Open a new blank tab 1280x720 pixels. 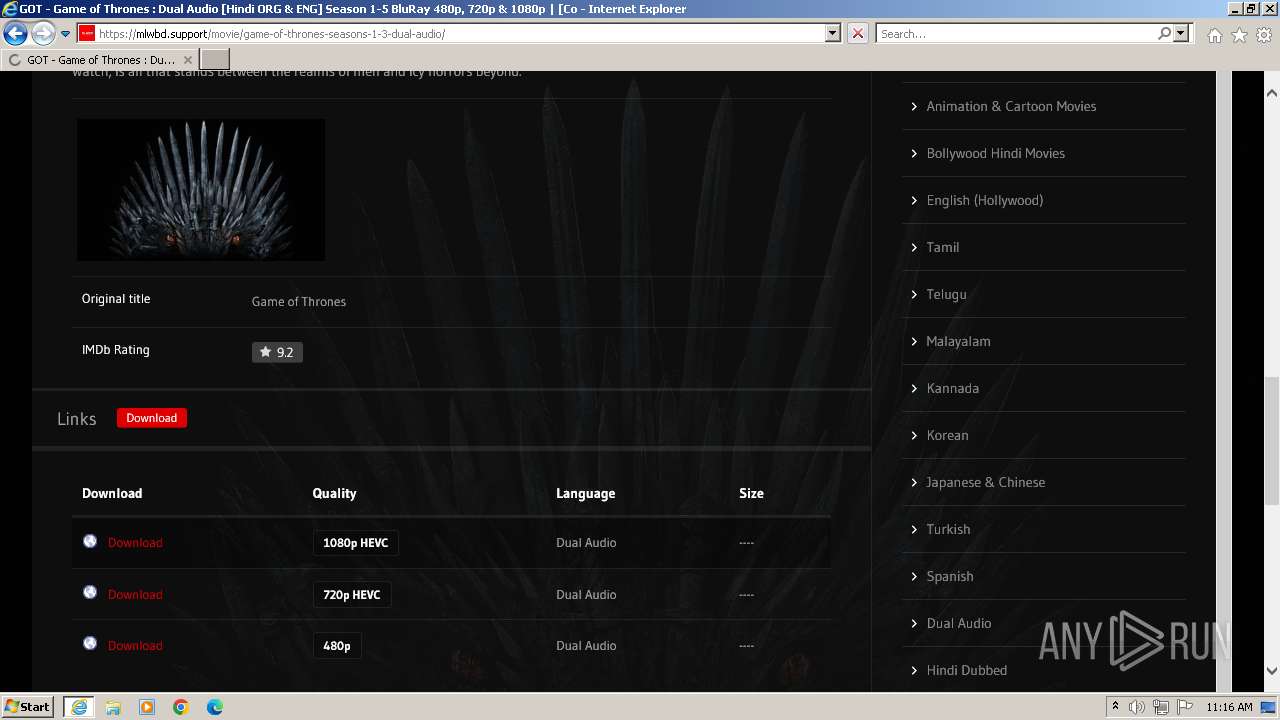click(215, 60)
